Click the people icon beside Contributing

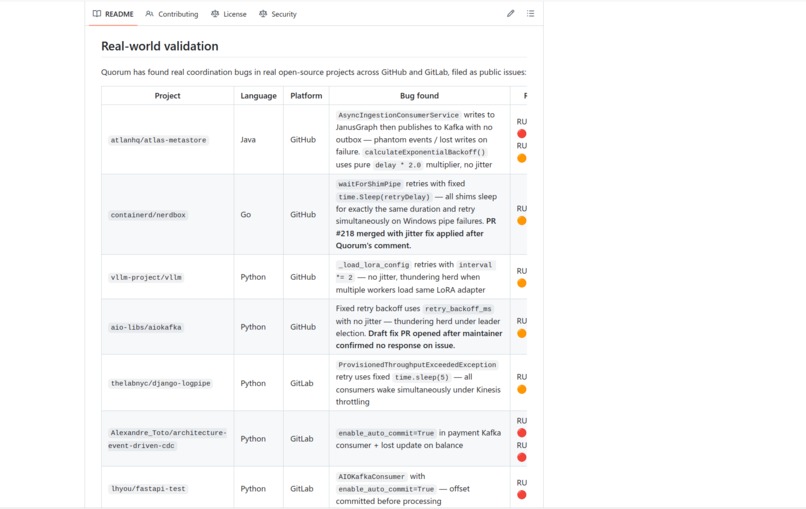(x=150, y=14)
